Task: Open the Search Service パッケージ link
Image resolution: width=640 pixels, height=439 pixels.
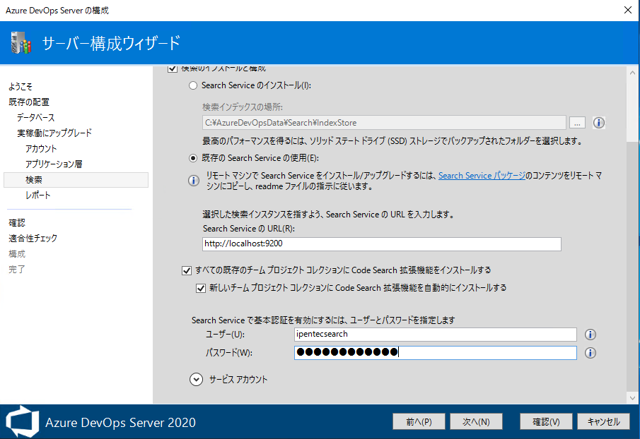Action: click(x=482, y=176)
